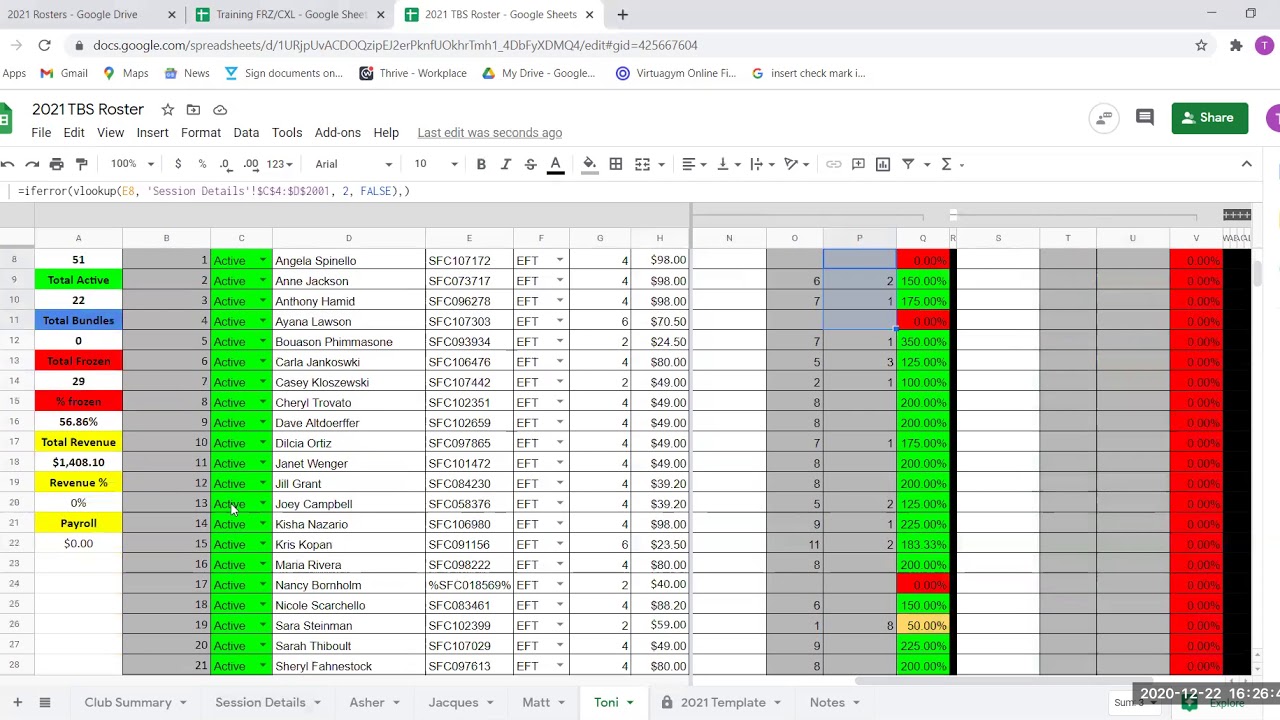Open the Gmail bookmark
This screenshot has width=1280, height=720.
point(64,73)
